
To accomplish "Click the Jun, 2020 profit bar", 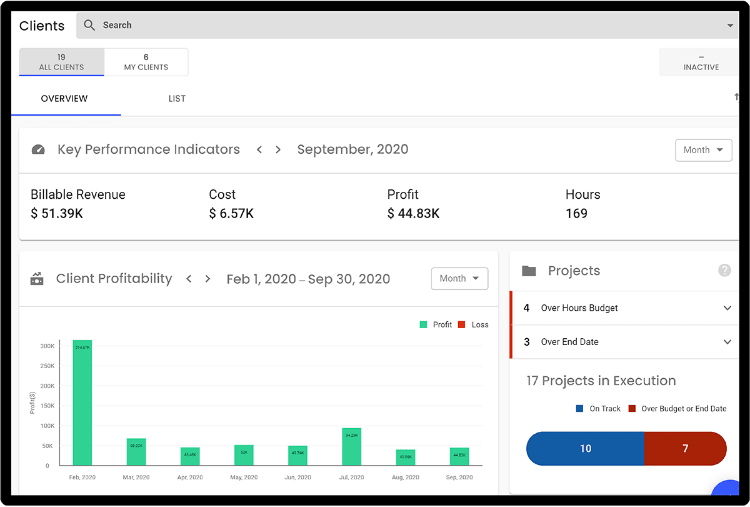I will click(x=298, y=456).
